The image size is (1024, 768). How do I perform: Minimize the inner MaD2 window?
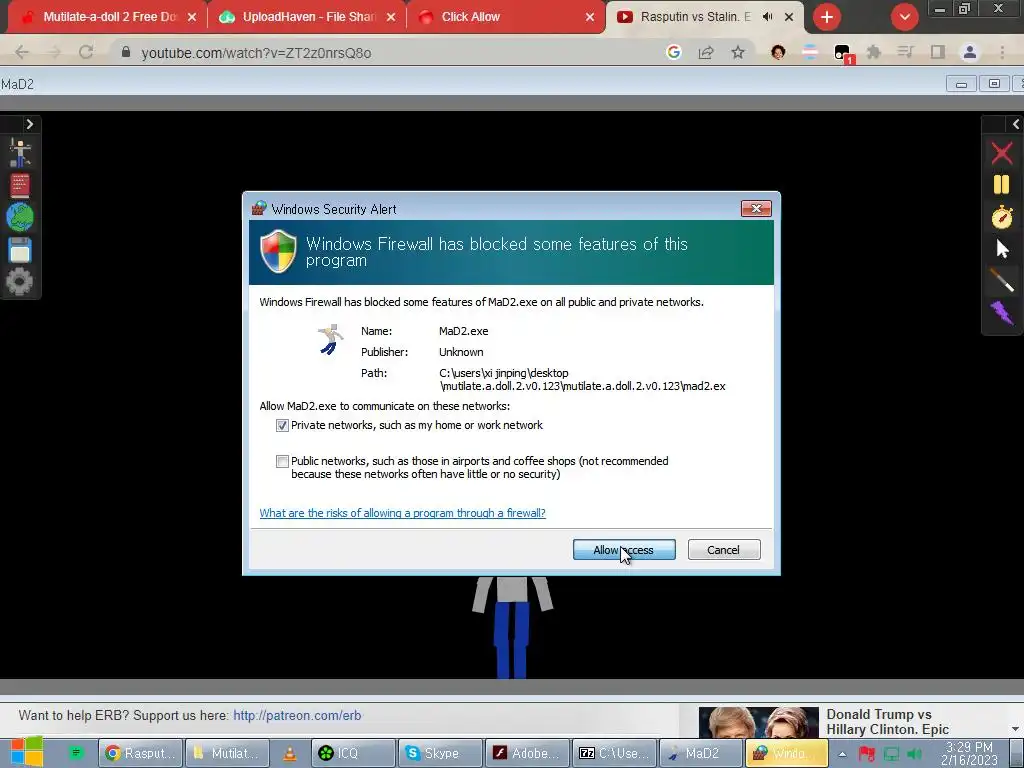(x=961, y=84)
